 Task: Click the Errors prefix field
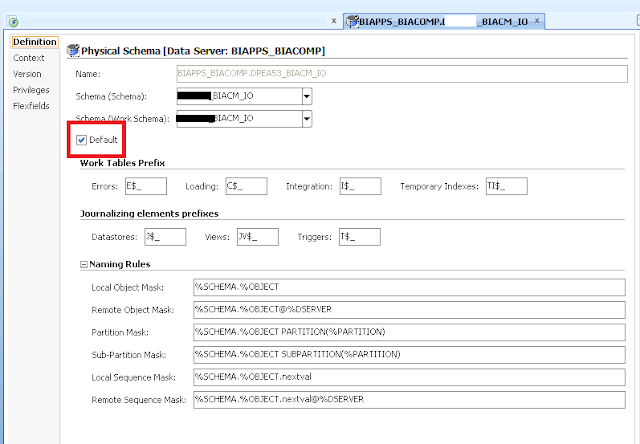146,186
